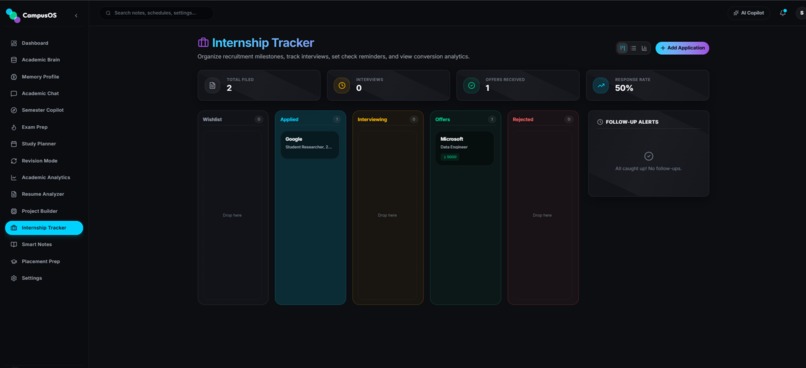Open the notifications bell
The width and height of the screenshot is (806, 368).
coord(783,13)
